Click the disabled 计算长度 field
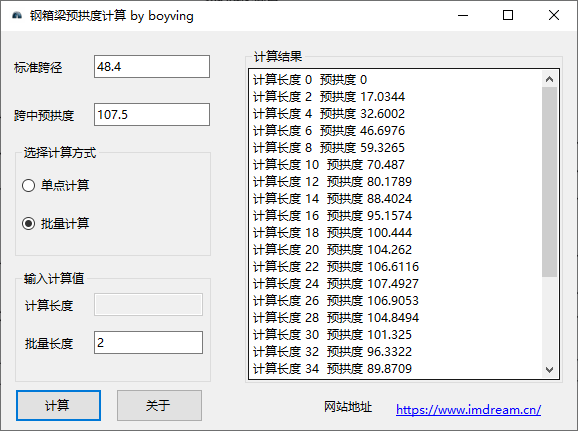 point(148,305)
